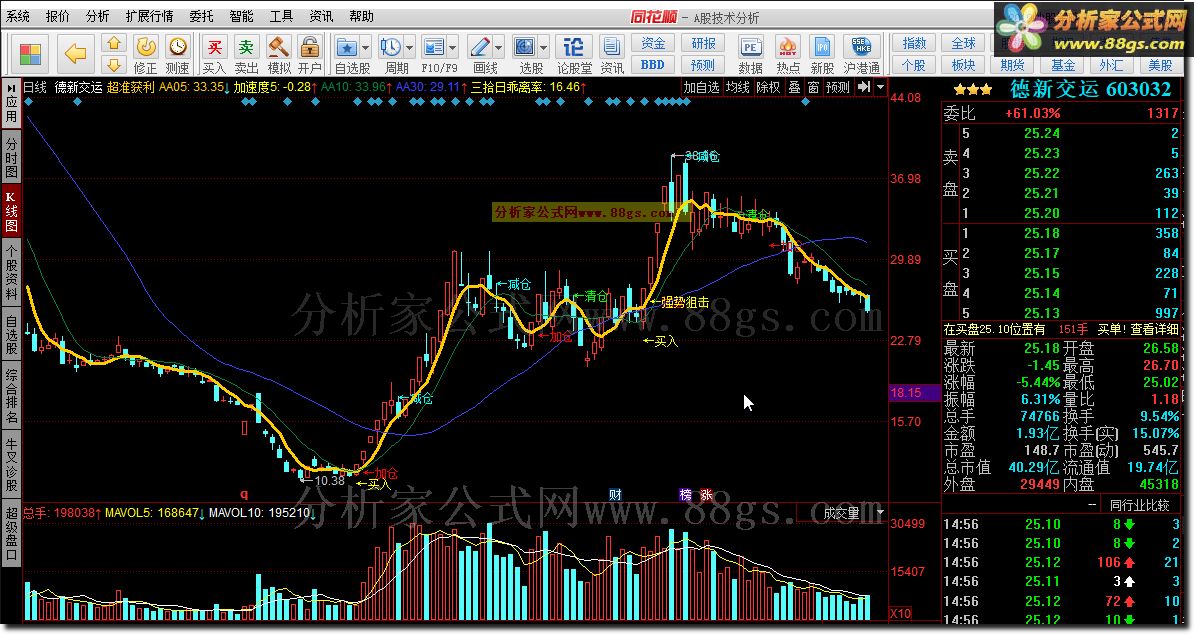Switch to 分时图 side tab
This screenshot has height=635, width=1196.
coord(11,158)
